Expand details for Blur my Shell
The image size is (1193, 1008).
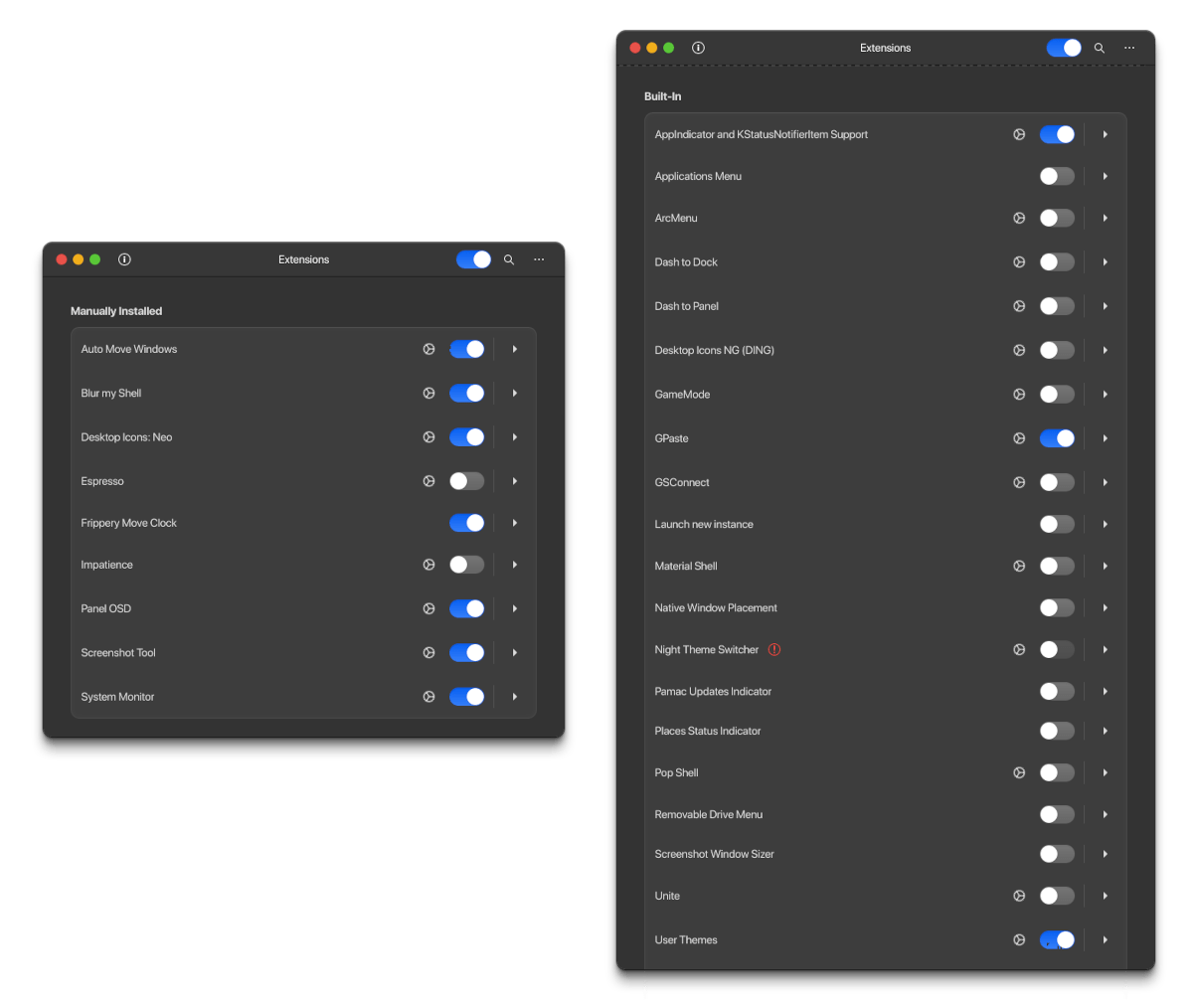click(515, 393)
